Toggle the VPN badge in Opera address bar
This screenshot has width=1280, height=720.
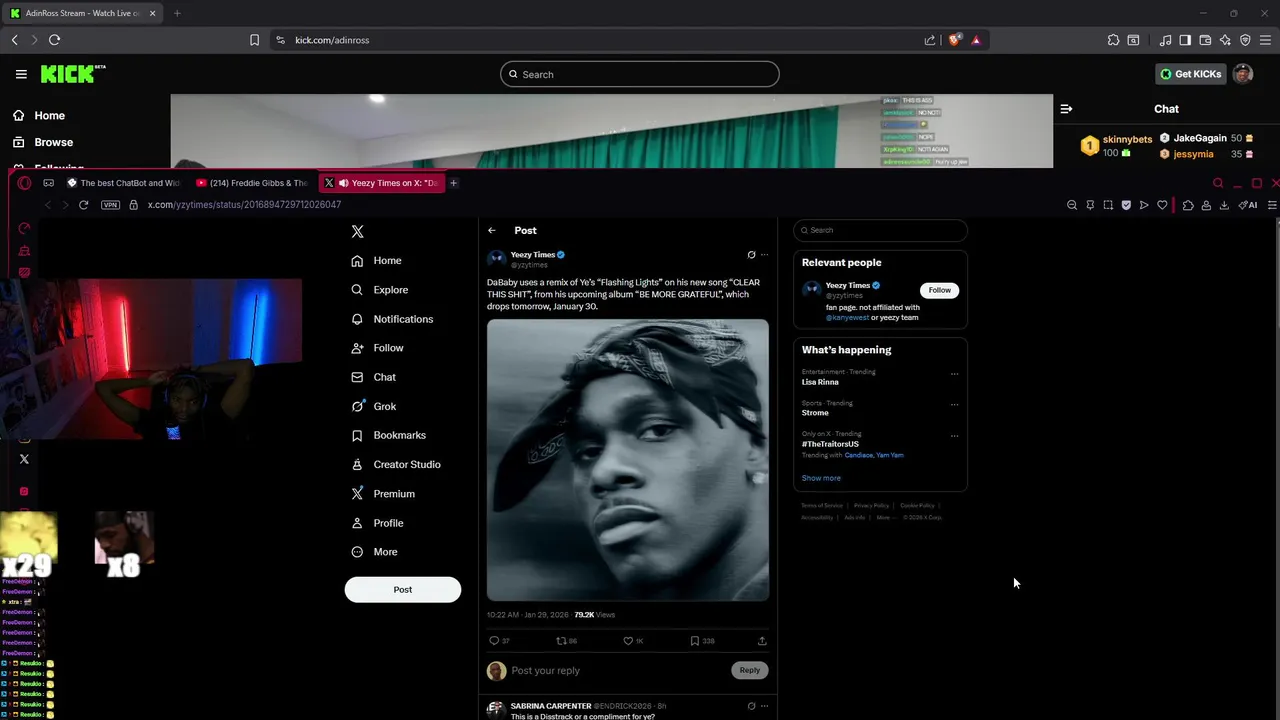tap(111, 205)
